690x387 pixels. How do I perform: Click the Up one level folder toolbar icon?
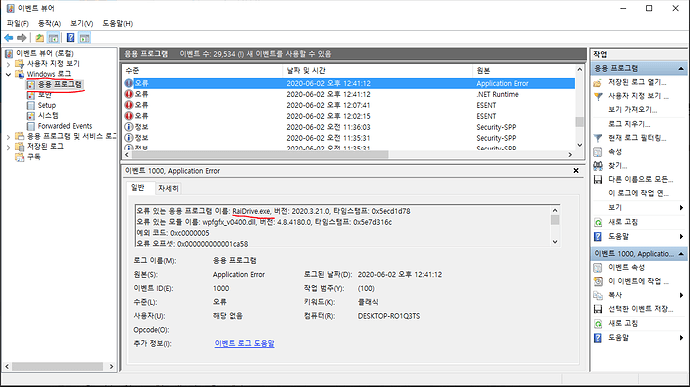pyautogui.click(x=40, y=38)
